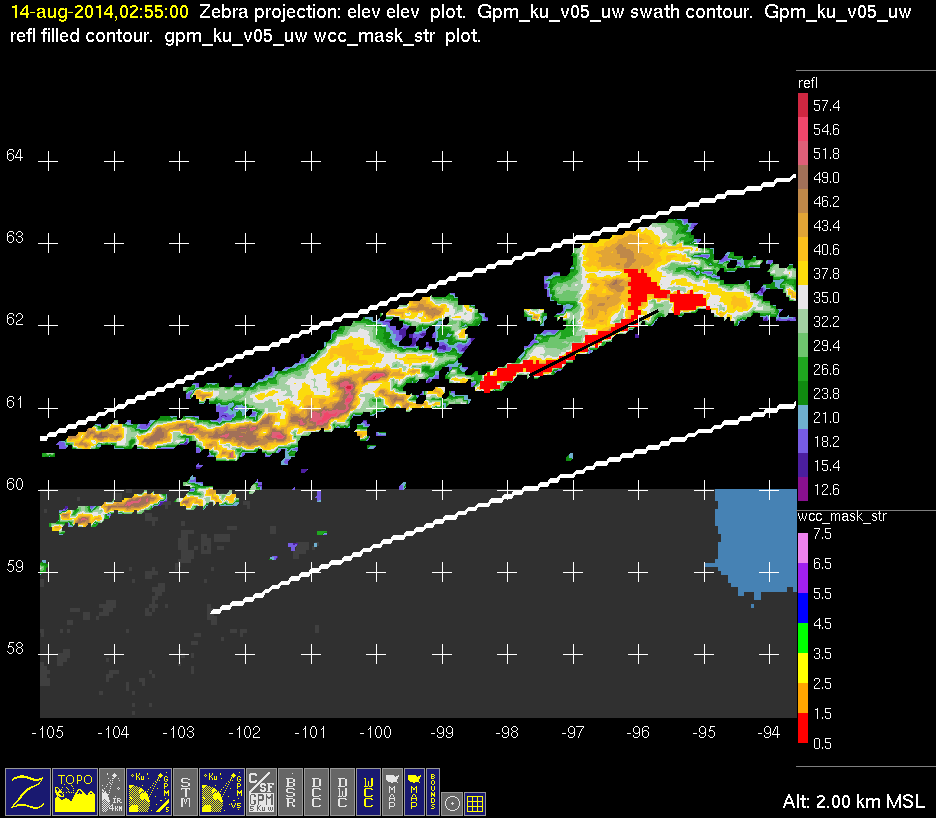Enable the BSR mask icon
The height and width of the screenshot is (818, 936).
coord(291,791)
